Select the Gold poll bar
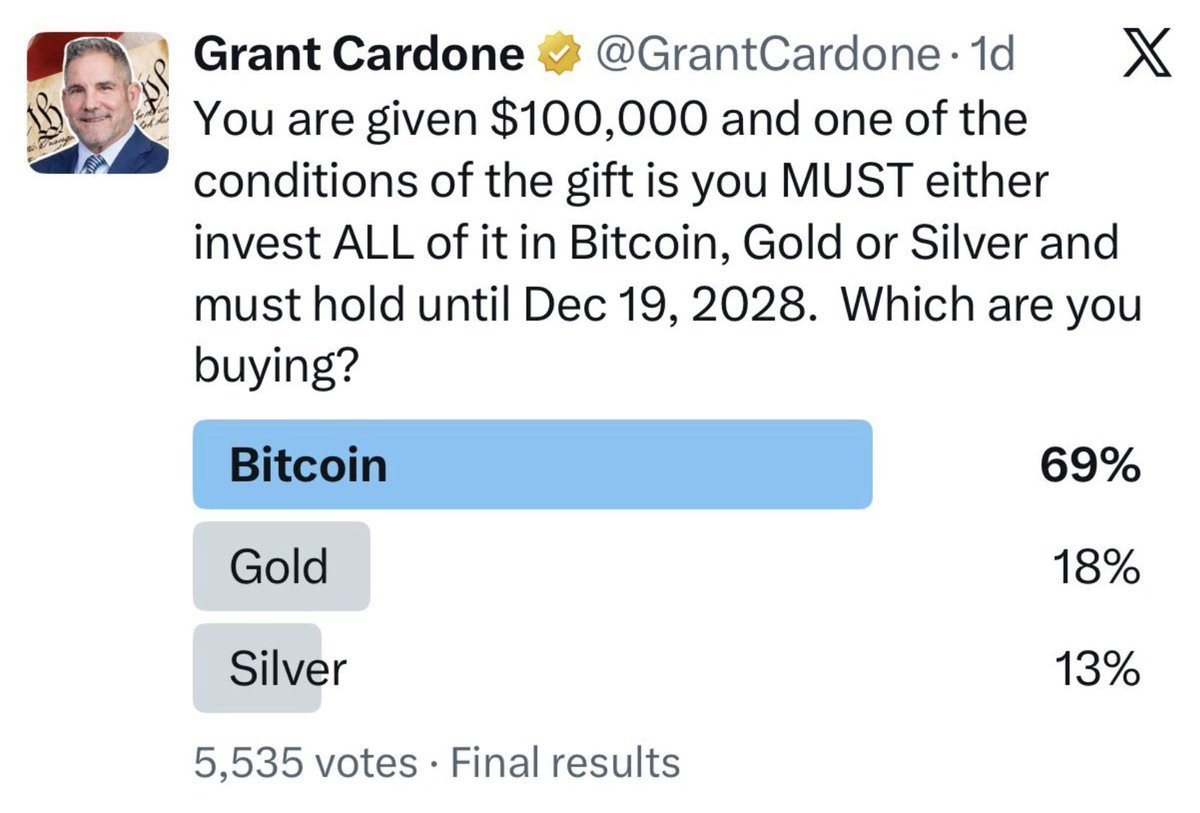This screenshot has height=813, width=1200. [x=281, y=567]
